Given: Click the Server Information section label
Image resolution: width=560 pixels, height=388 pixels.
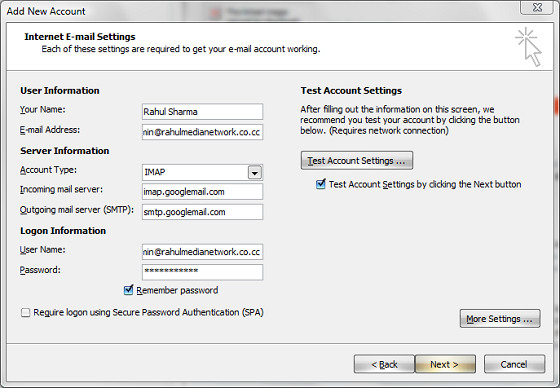Looking at the screenshot, I should tap(65, 151).
